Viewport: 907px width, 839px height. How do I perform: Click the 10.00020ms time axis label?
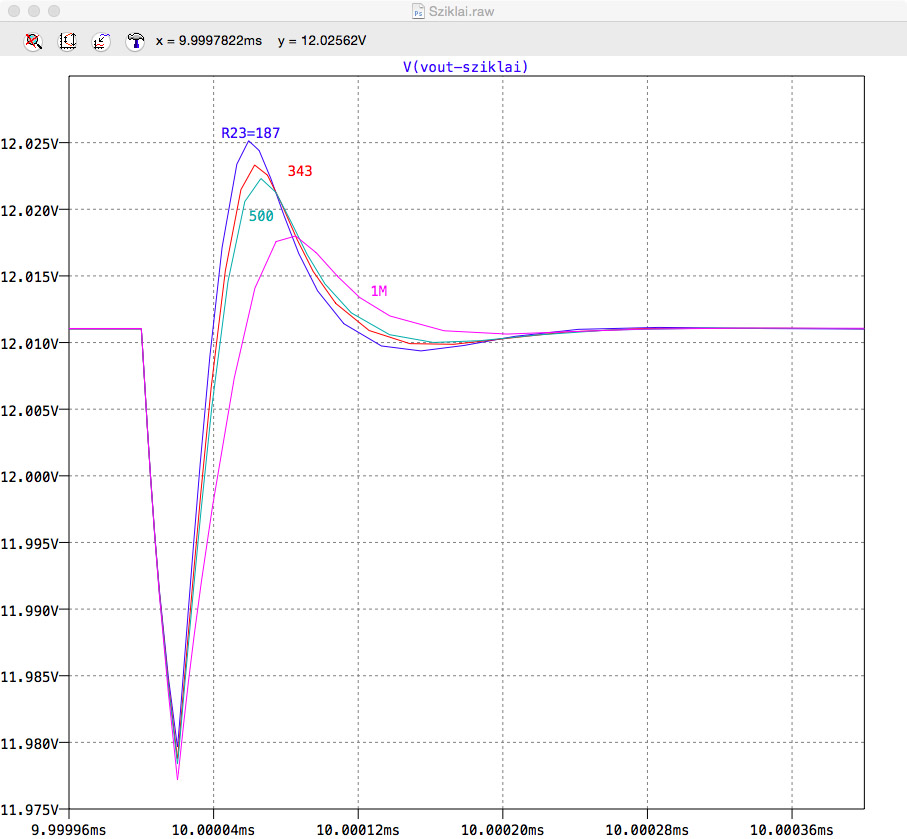click(x=503, y=830)
